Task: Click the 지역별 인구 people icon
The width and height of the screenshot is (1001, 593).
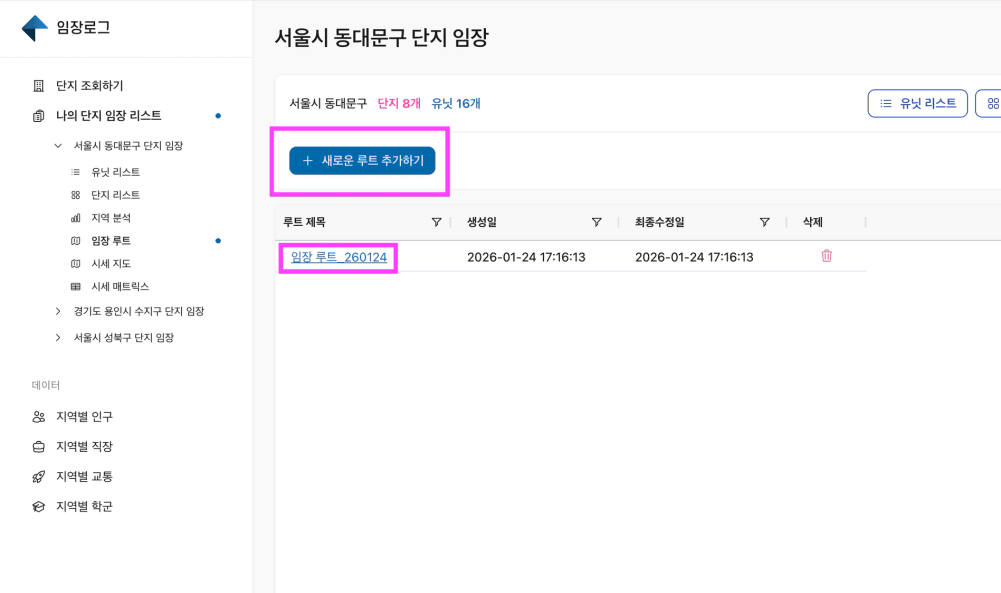Action: point(39,417)
